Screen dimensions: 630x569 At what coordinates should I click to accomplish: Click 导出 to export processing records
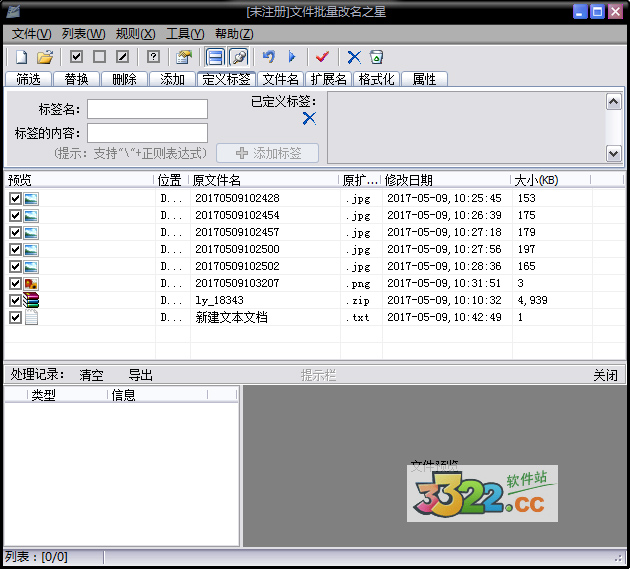[141, 375]
